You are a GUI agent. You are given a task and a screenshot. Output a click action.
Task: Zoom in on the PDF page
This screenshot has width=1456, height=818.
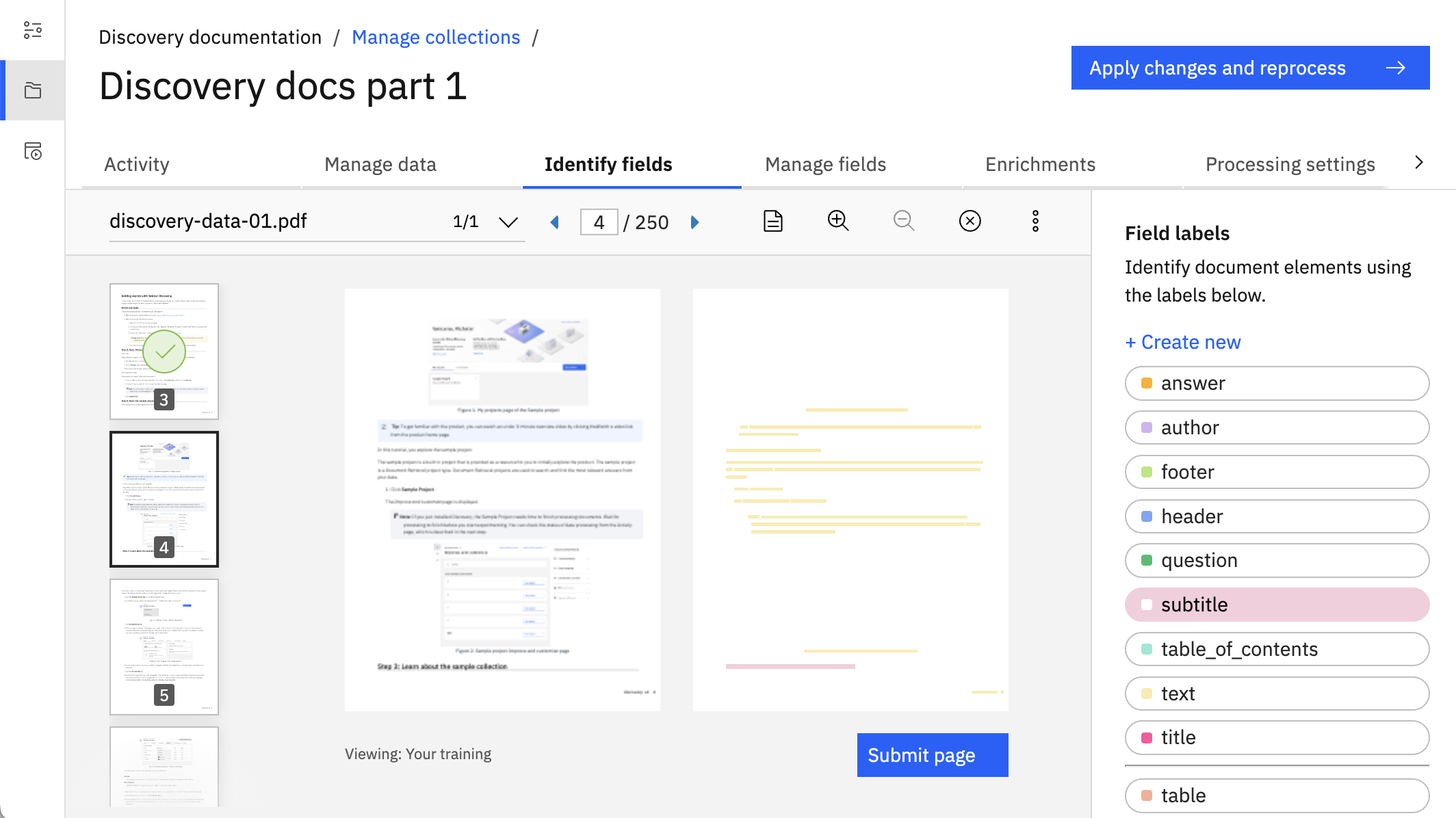click(837, 221)
